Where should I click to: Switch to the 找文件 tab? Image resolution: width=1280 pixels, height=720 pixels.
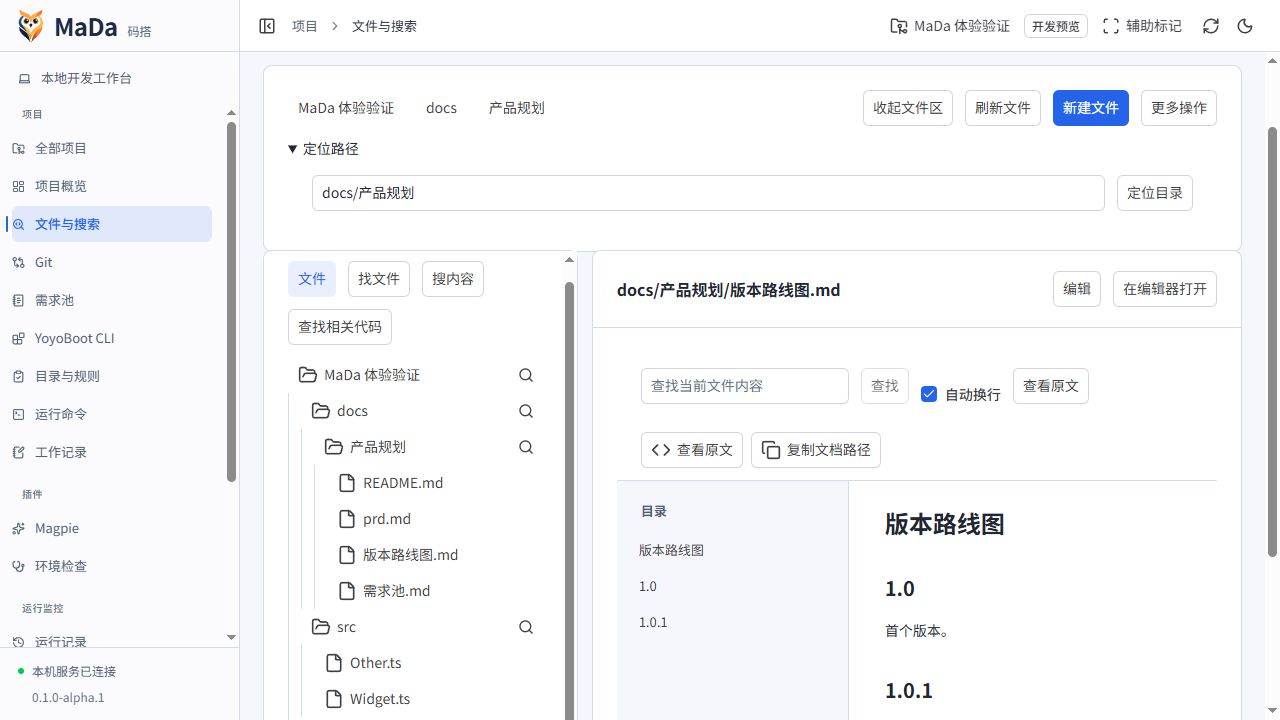click(379, 279)
